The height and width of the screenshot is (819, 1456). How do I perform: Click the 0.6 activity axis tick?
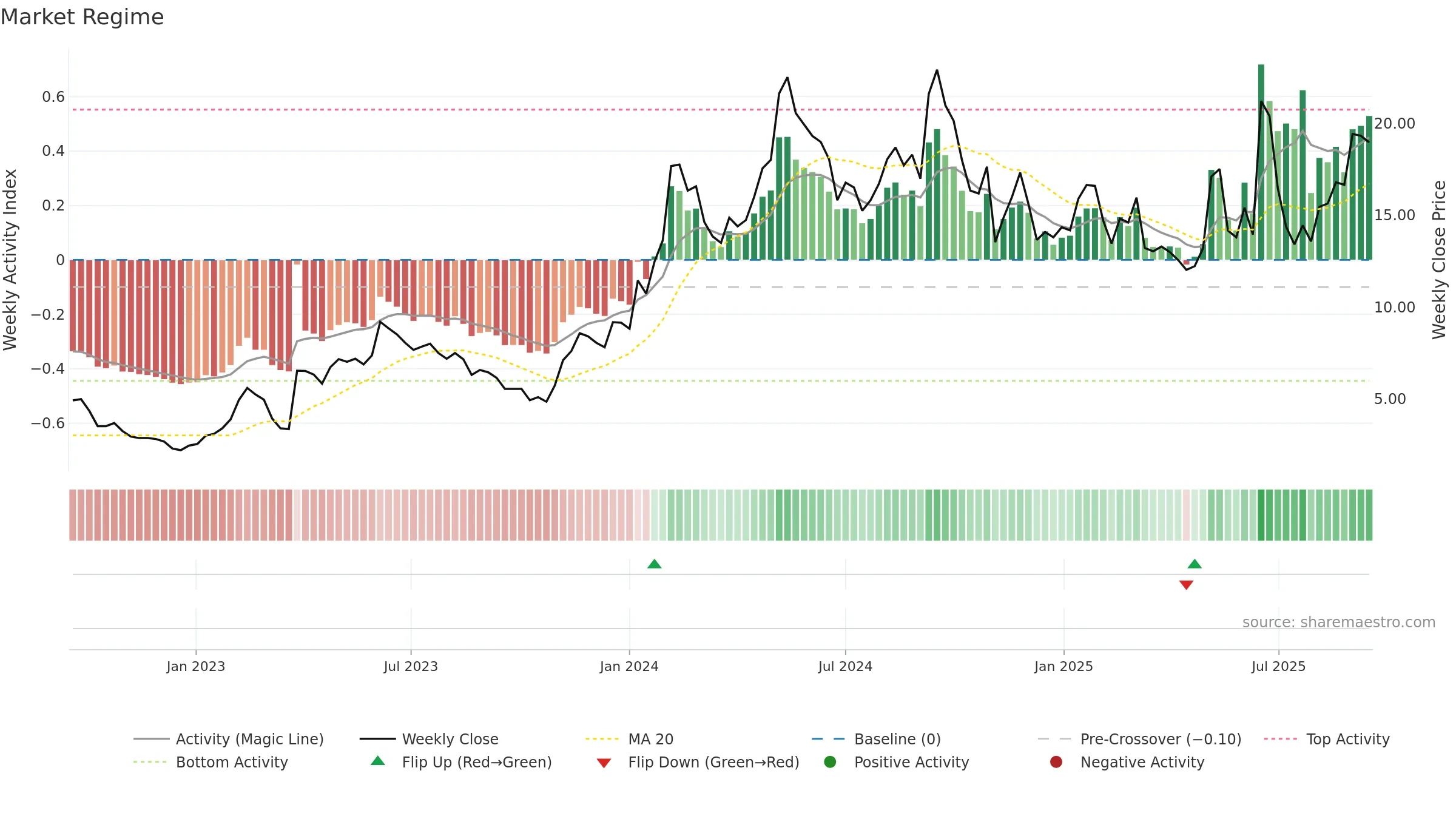pyautogui.click(x=53, y=96)
